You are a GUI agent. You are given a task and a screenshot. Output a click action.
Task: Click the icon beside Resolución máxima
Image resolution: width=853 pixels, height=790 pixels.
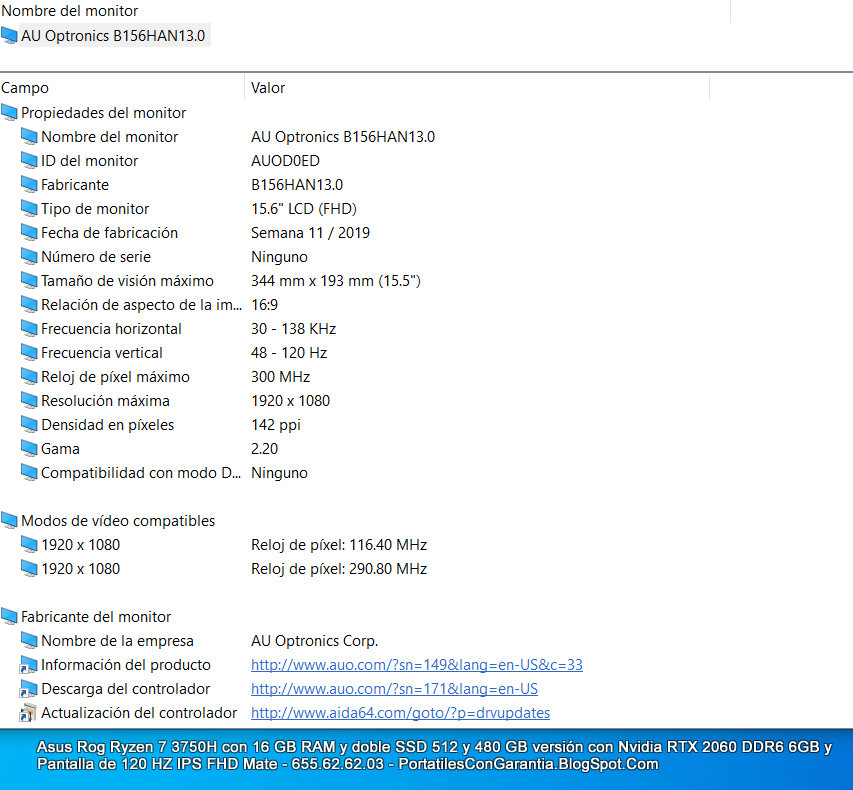point(29,400)
